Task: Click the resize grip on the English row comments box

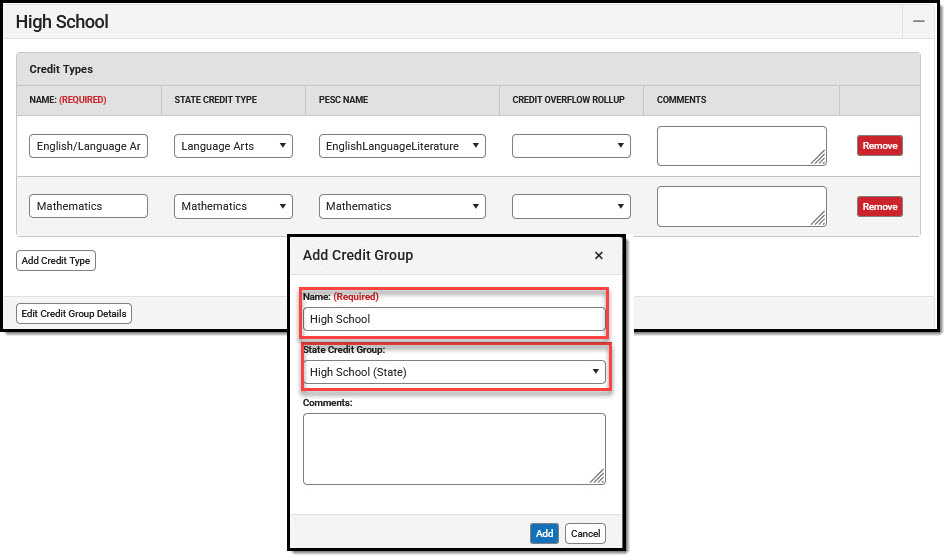Action: click(x=818, y=158)
